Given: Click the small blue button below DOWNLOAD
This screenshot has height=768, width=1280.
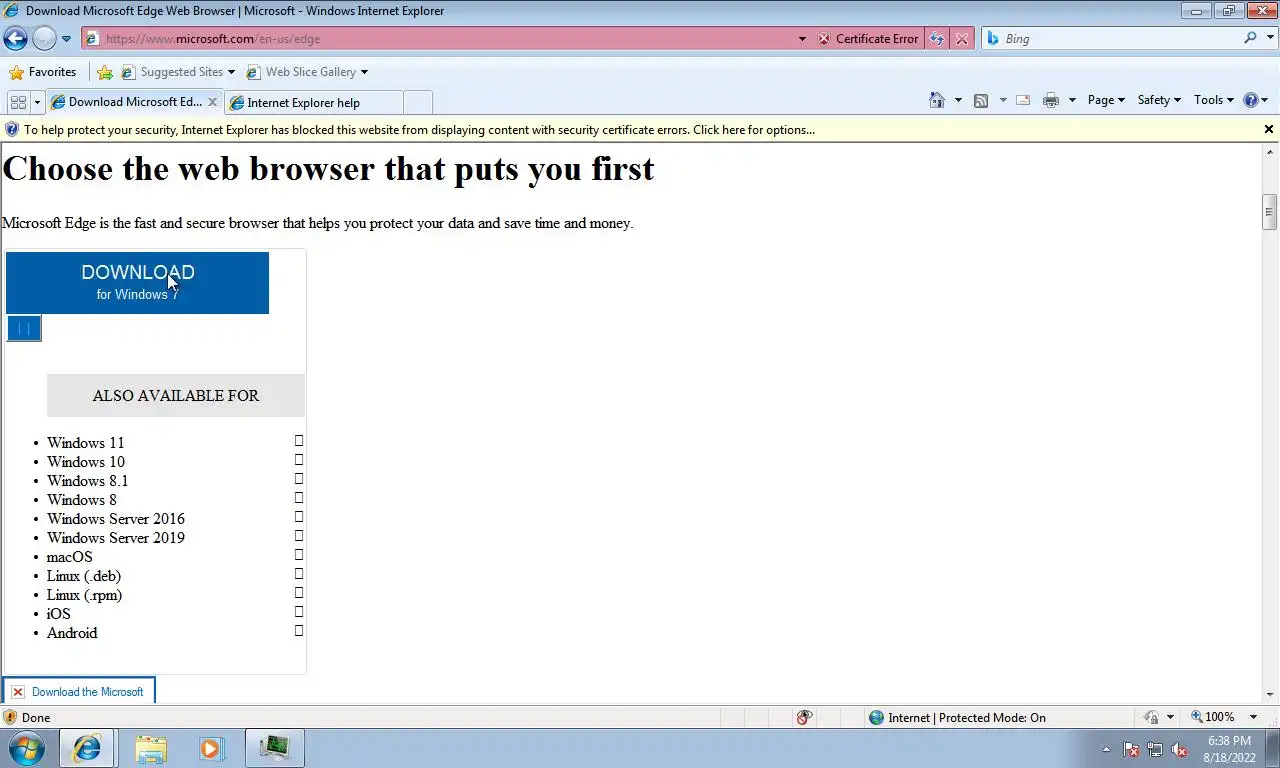Looking at the screenshot, I should (24, 328).
